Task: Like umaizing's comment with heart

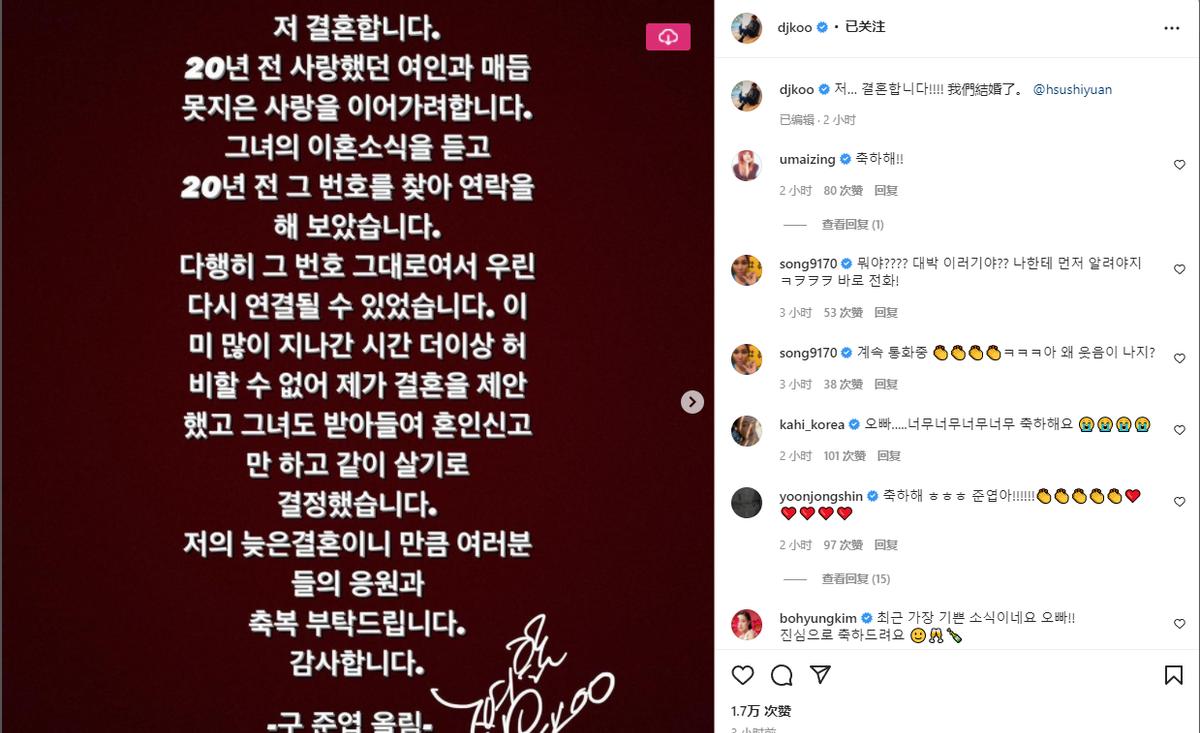Action: (x=1179, y=165)
